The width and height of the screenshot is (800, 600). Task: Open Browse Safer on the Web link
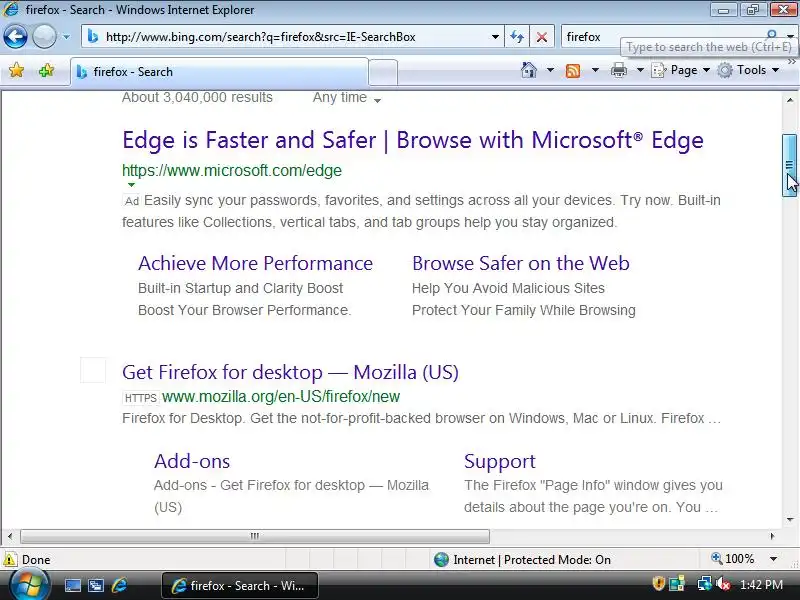[x=521, y=263]
